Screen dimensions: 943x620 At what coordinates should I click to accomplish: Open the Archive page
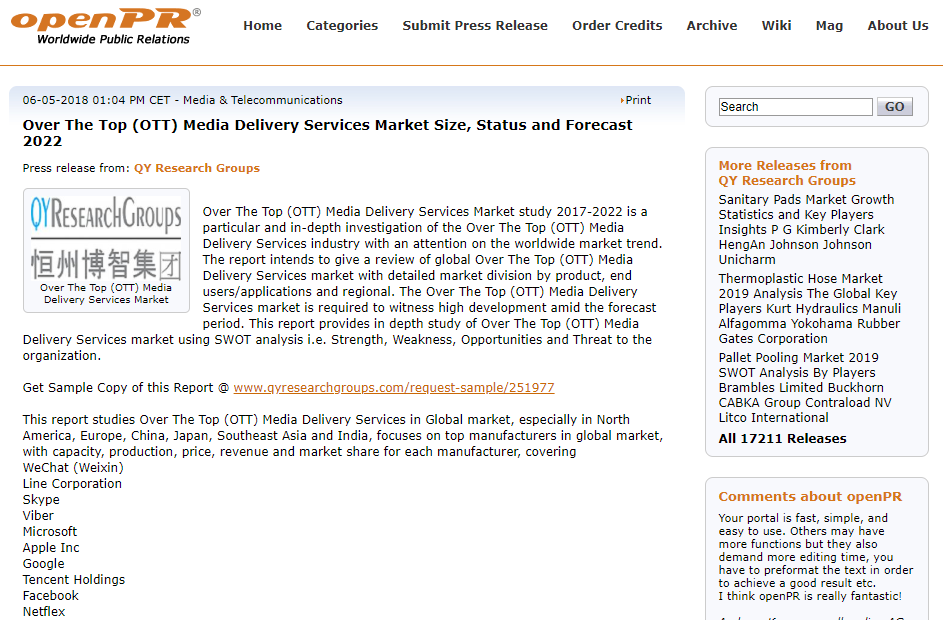712,25
